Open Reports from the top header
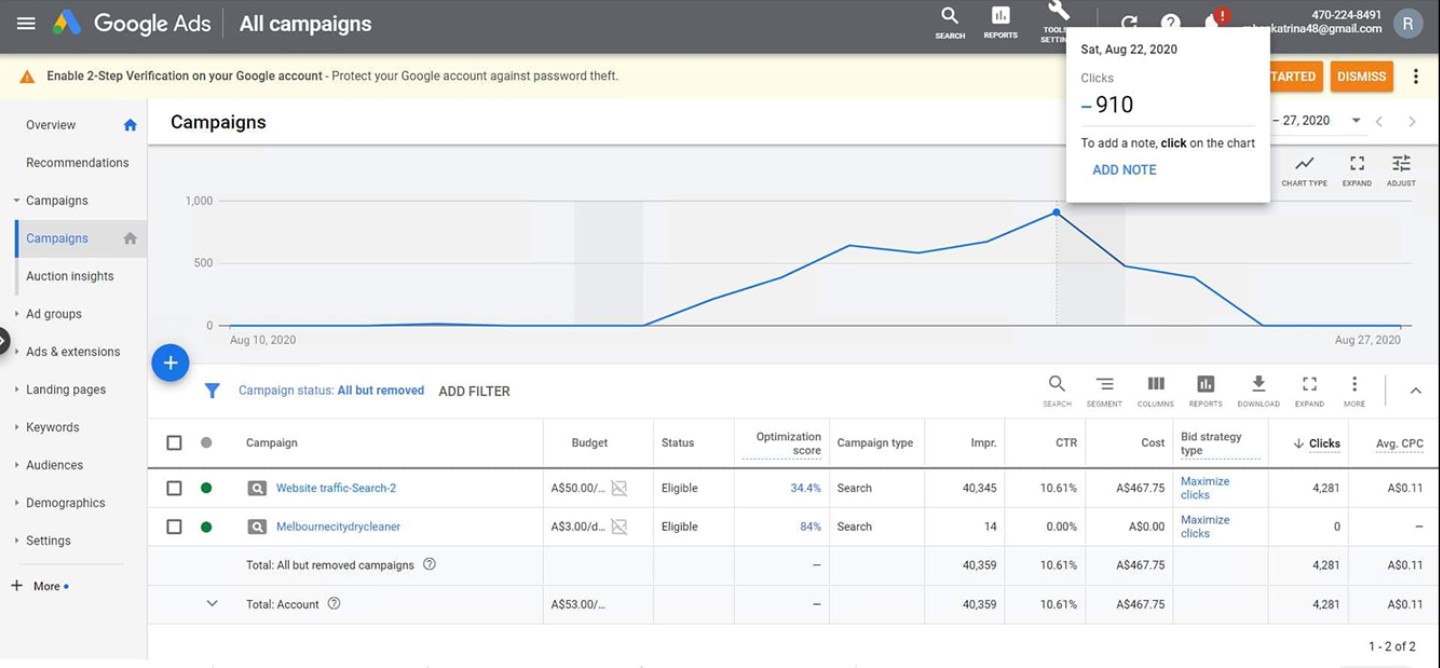The height and width of the screenshot is (668, 1440). [1000, 21]
